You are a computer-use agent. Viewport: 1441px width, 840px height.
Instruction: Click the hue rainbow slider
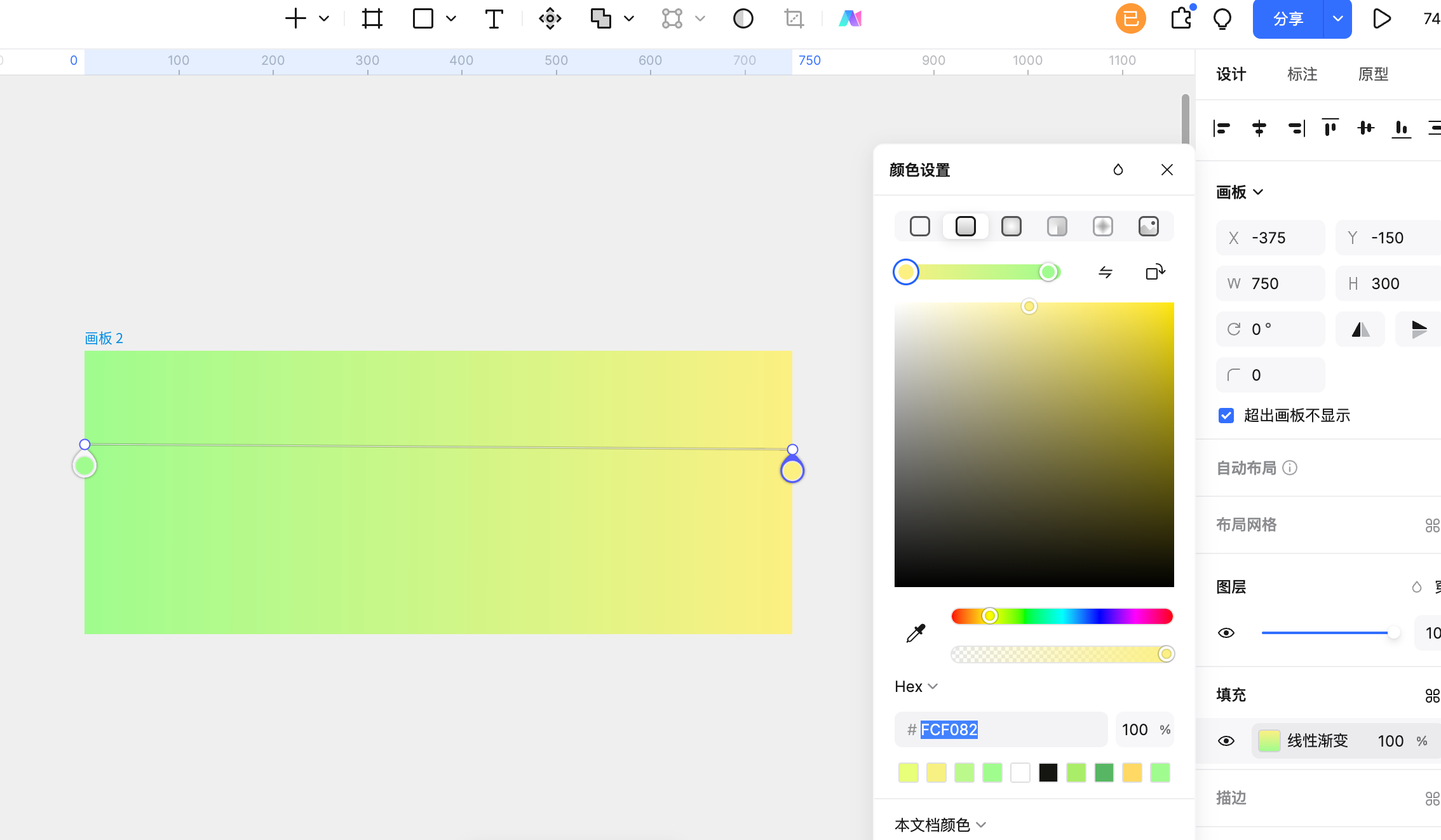pos(1062,616)
